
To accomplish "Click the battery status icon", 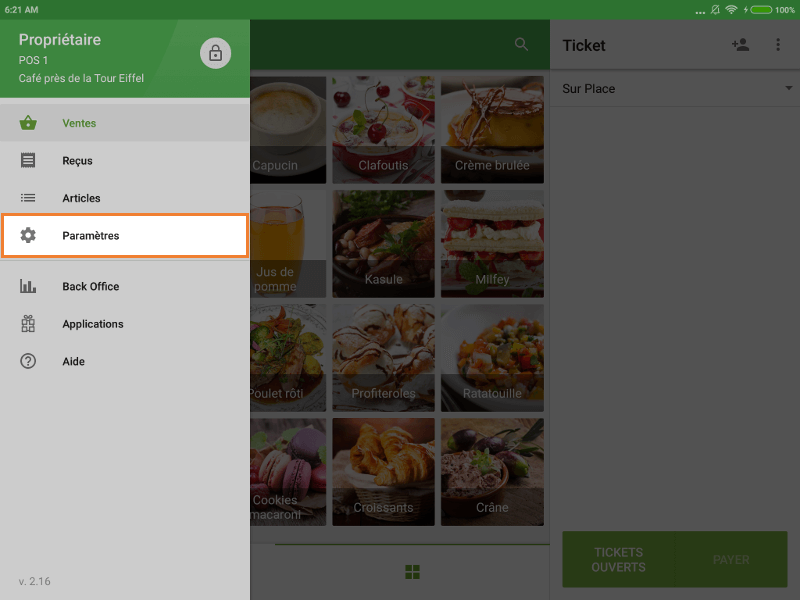I will pos(761,10).
